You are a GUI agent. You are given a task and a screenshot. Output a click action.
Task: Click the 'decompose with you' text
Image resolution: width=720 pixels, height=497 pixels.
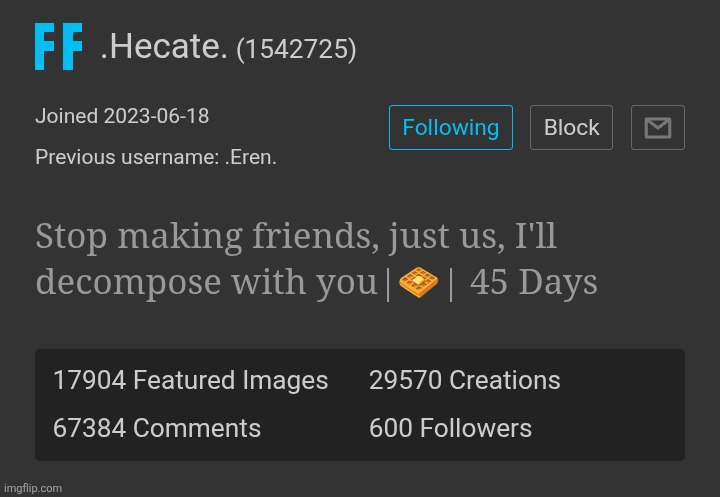click(x=206, y=283)
